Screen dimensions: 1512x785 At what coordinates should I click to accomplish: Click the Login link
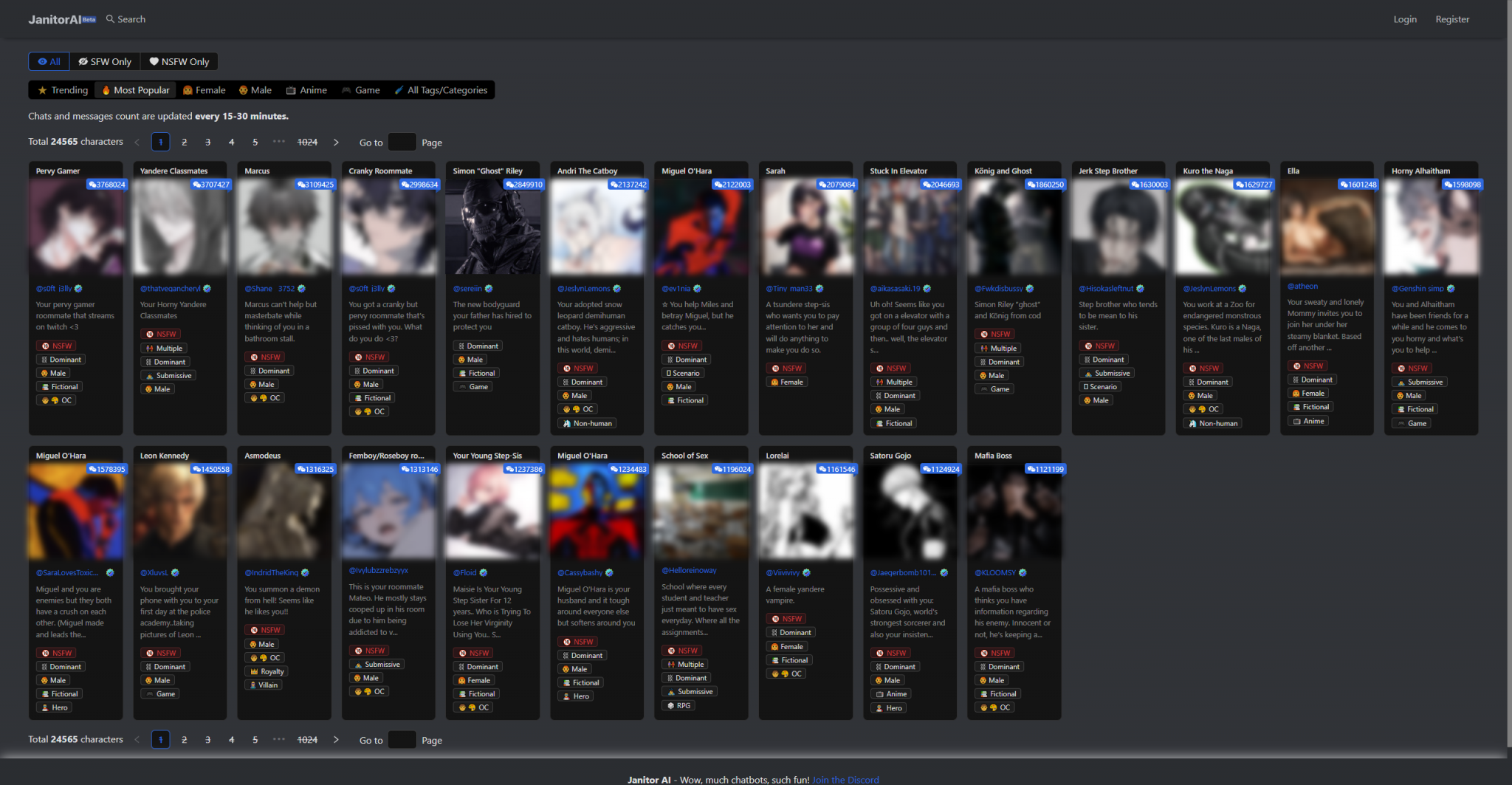(1404, 19)
